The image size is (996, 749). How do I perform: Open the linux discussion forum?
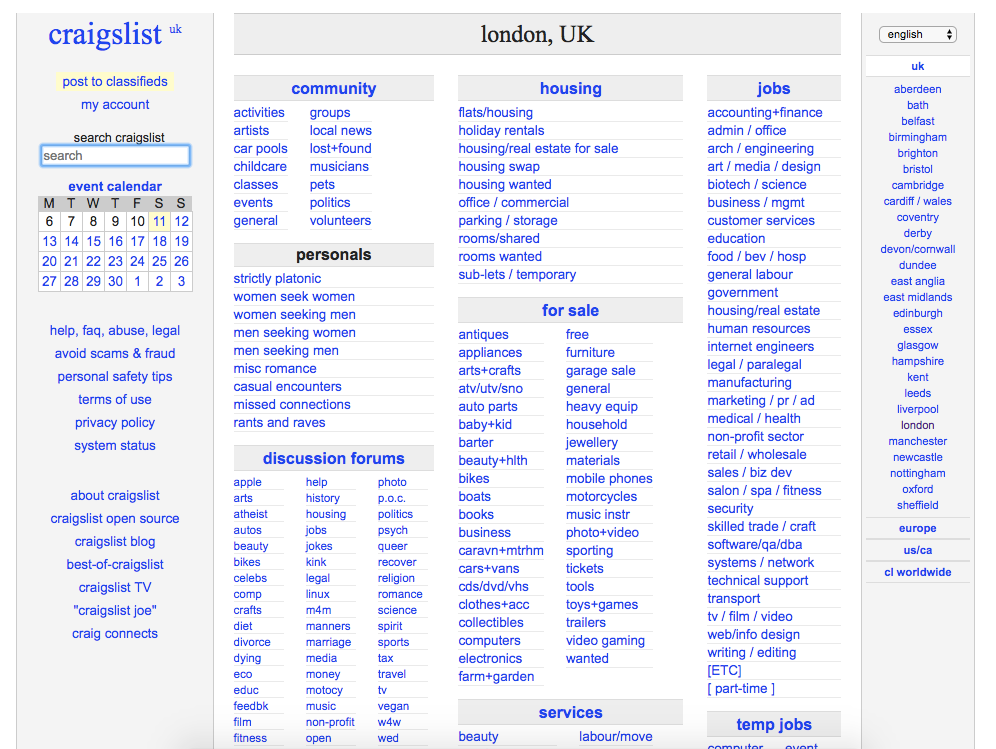tap(318, 594)
